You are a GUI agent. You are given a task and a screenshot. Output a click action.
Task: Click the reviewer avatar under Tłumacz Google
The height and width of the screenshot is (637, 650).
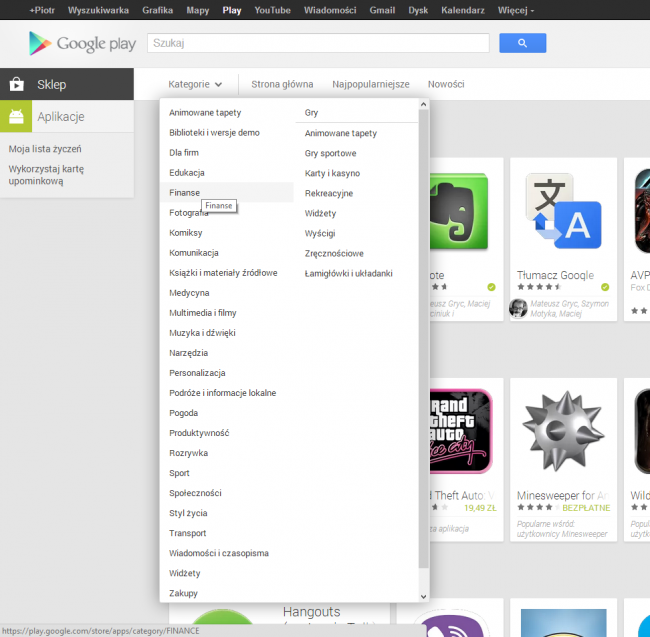518,308
